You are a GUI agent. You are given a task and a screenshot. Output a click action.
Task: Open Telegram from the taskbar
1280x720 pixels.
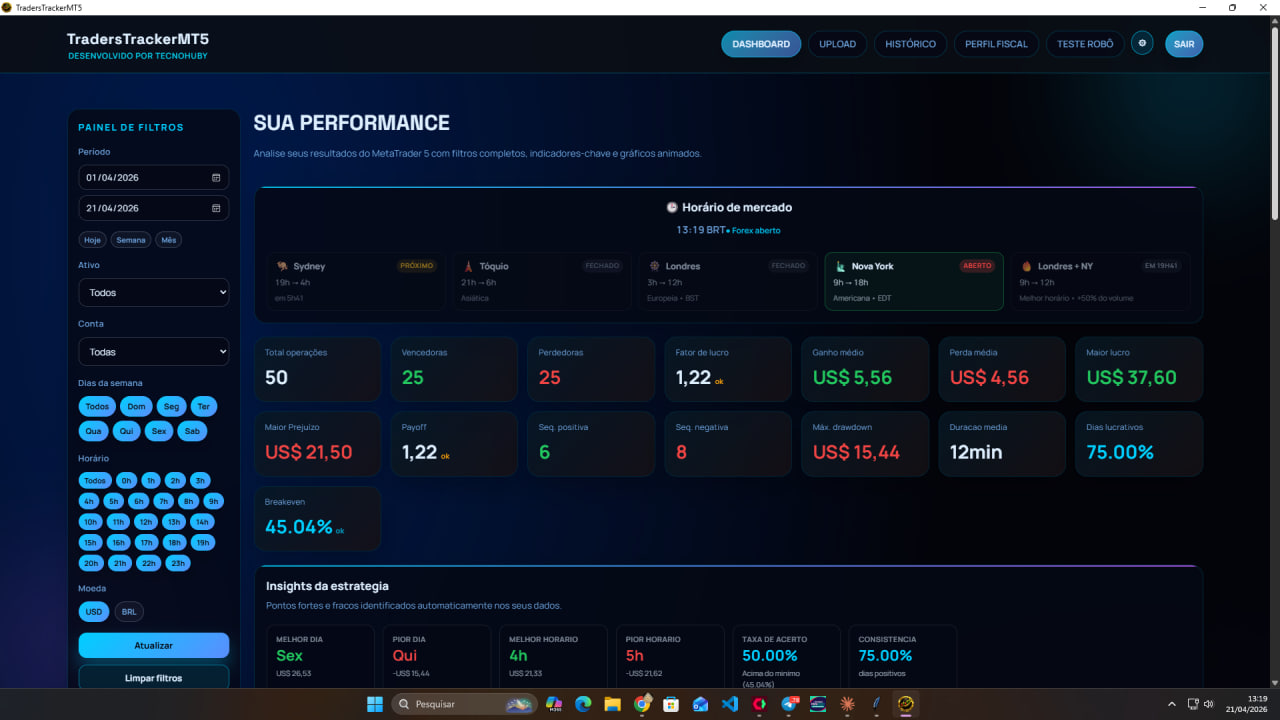click(x=789, y=704)
